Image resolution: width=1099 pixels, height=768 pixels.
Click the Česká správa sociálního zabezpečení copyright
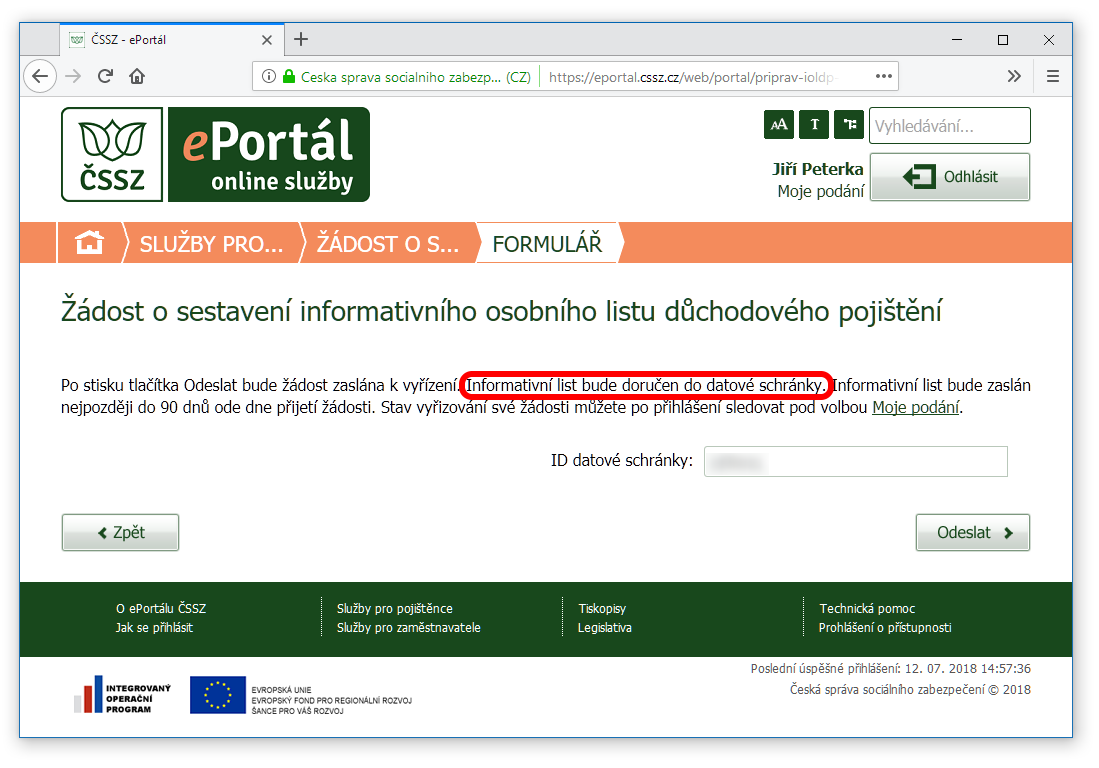click(910, 690)
